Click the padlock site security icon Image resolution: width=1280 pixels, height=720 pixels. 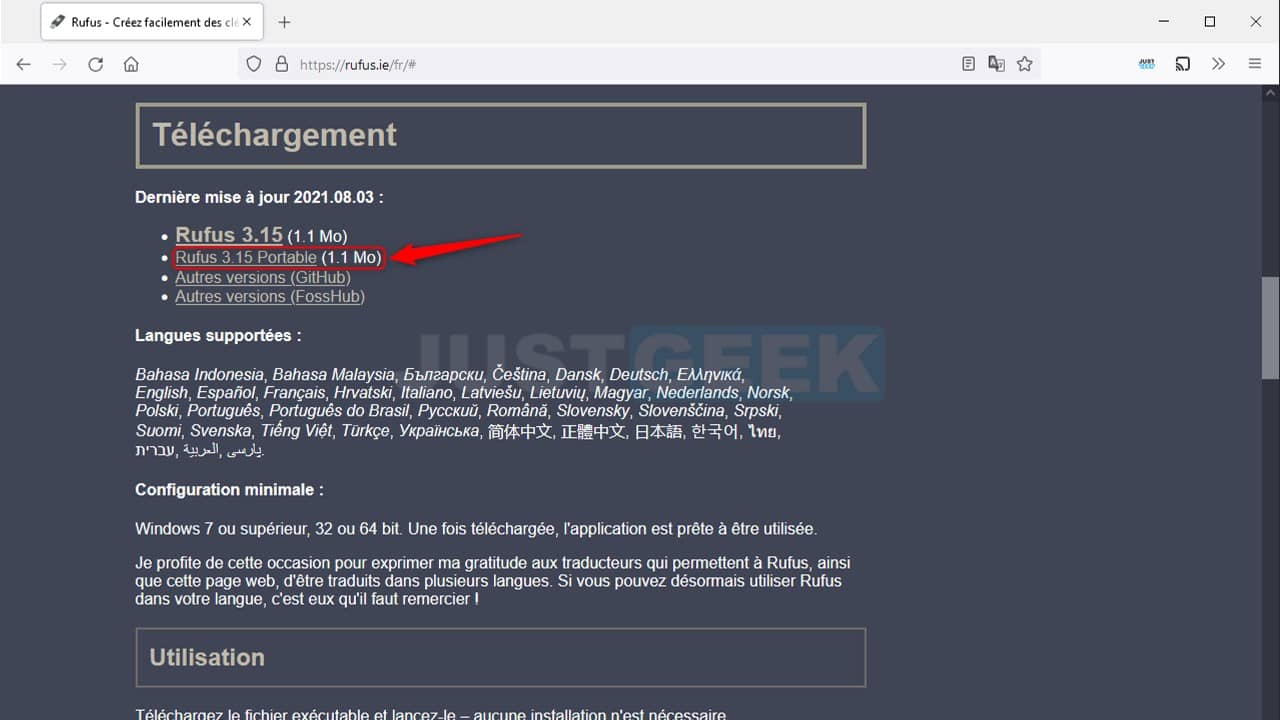pyautogui.click(x=281, y=64)
